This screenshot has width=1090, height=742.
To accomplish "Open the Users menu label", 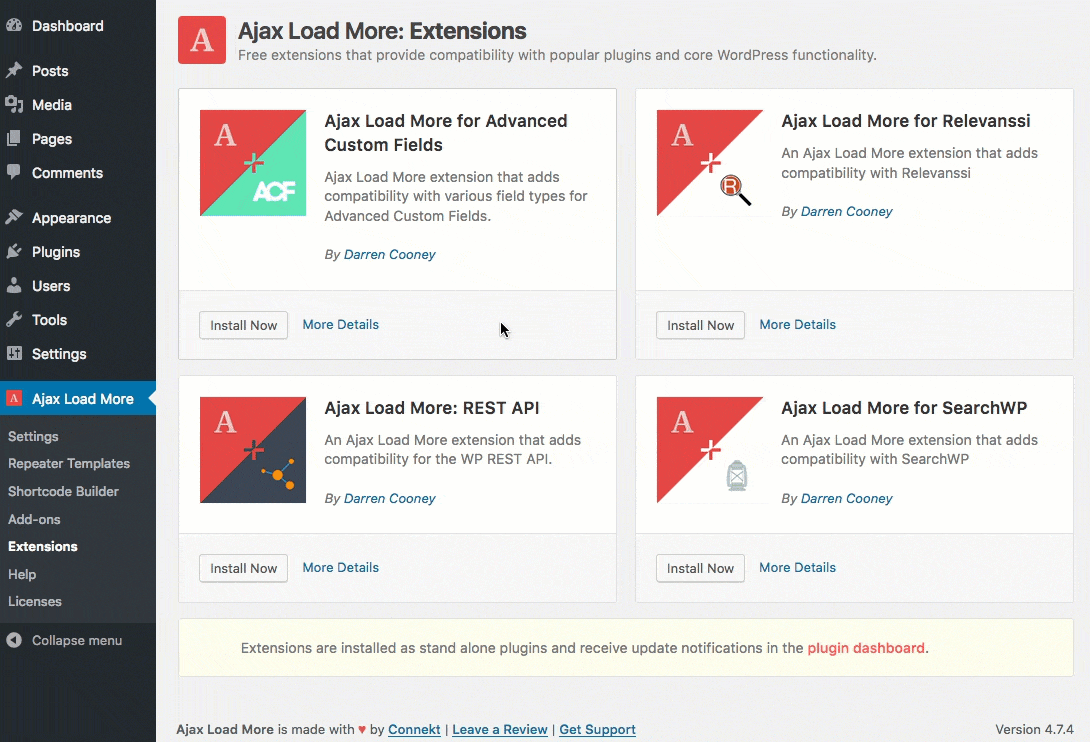I will pos(51,286).
